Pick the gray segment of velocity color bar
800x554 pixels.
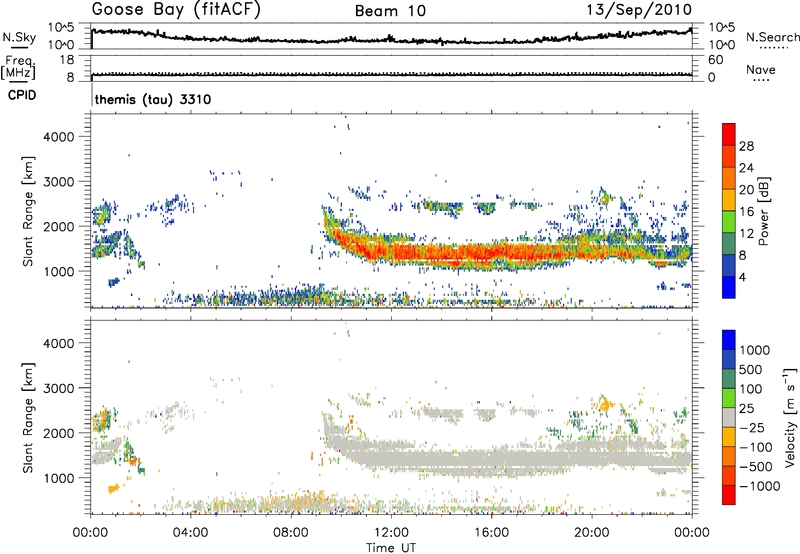(729, 418)
